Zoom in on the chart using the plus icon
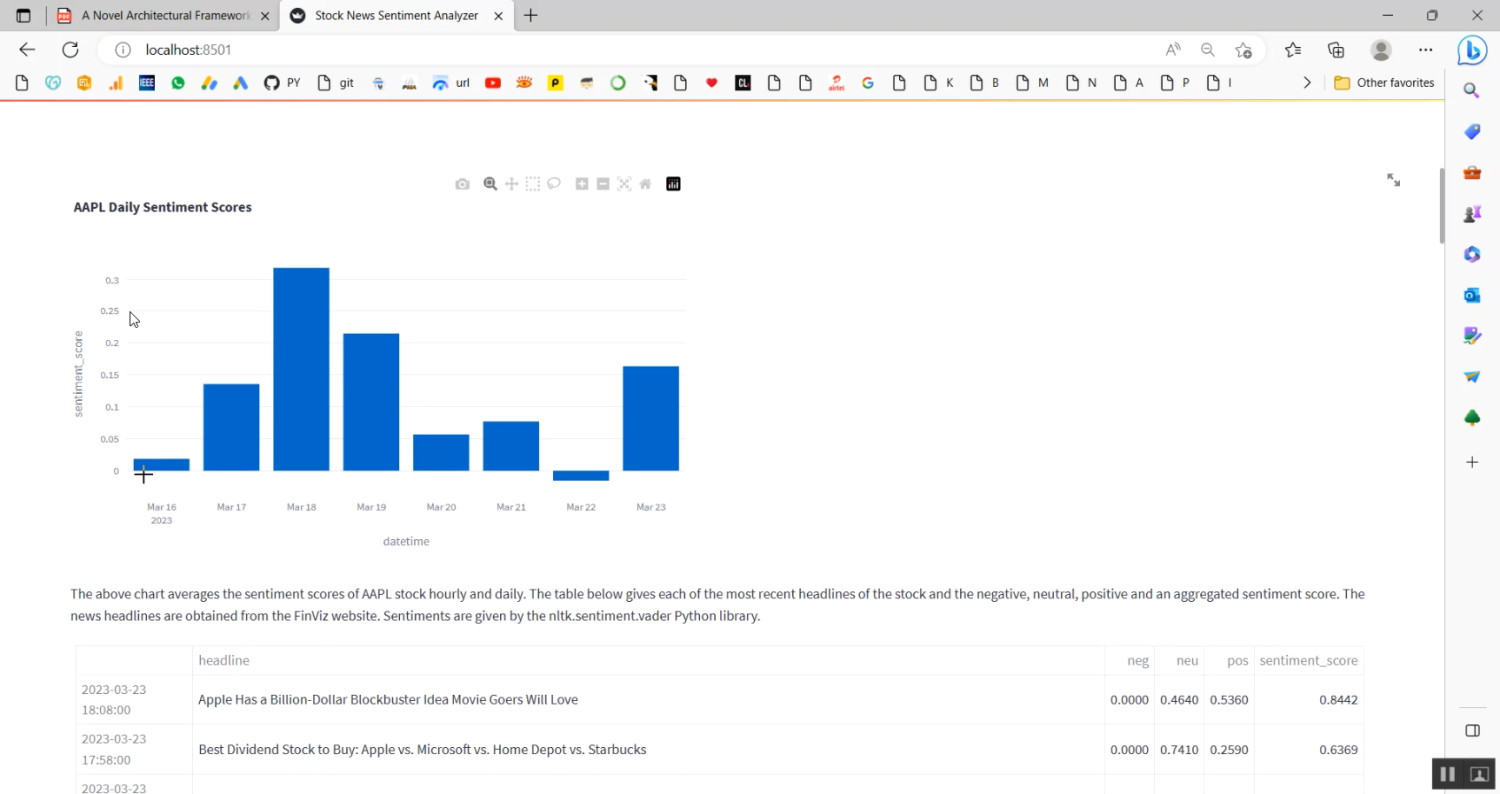Image resolution: width=1500 pixels, height=794 pixels. (581, 183)
